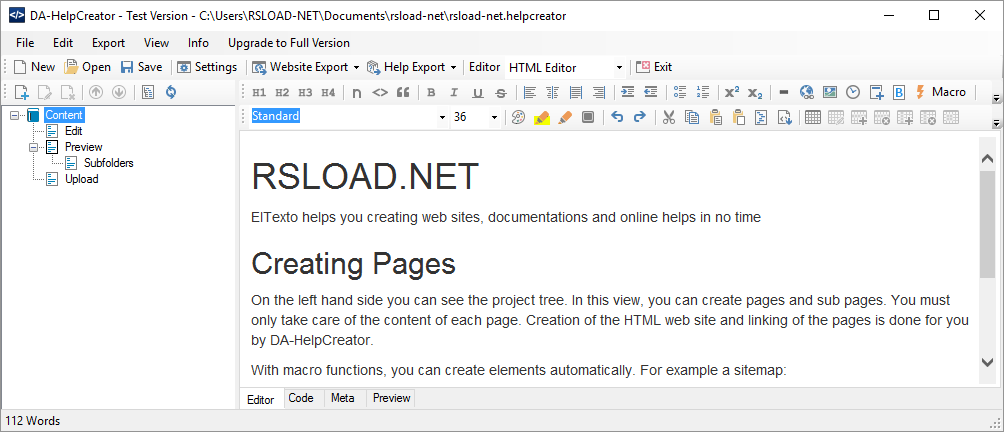Insert a horizontal rule line
This screenshot has width=1004, height=432.
783,93
